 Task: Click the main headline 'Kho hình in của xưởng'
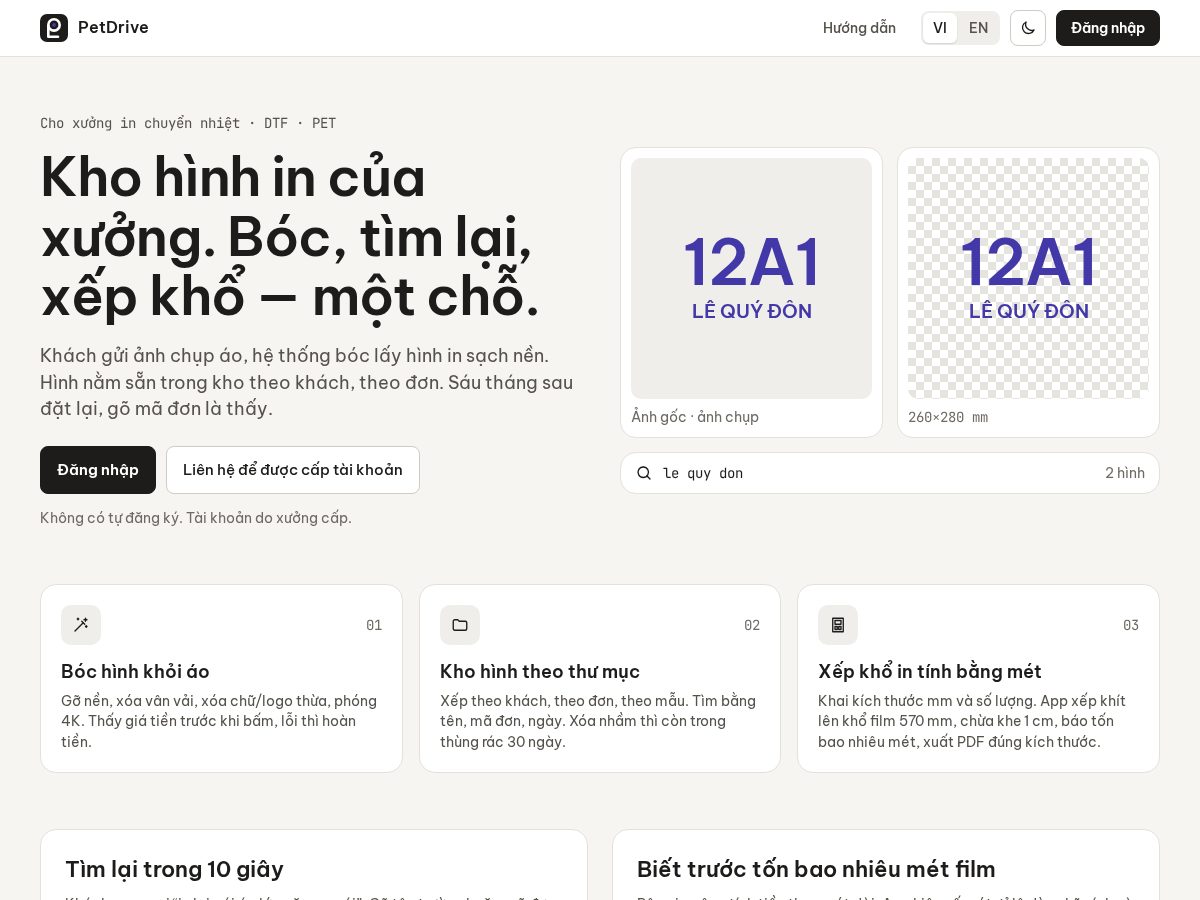click(290, 237)
